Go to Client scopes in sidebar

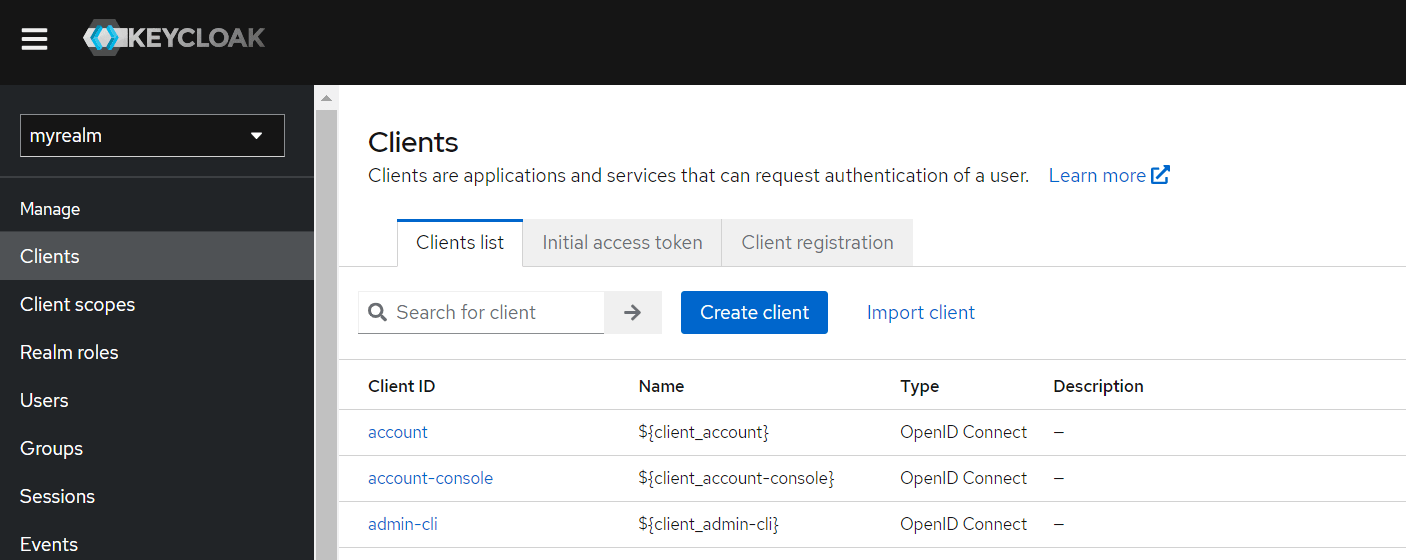[x=77, y=304]
